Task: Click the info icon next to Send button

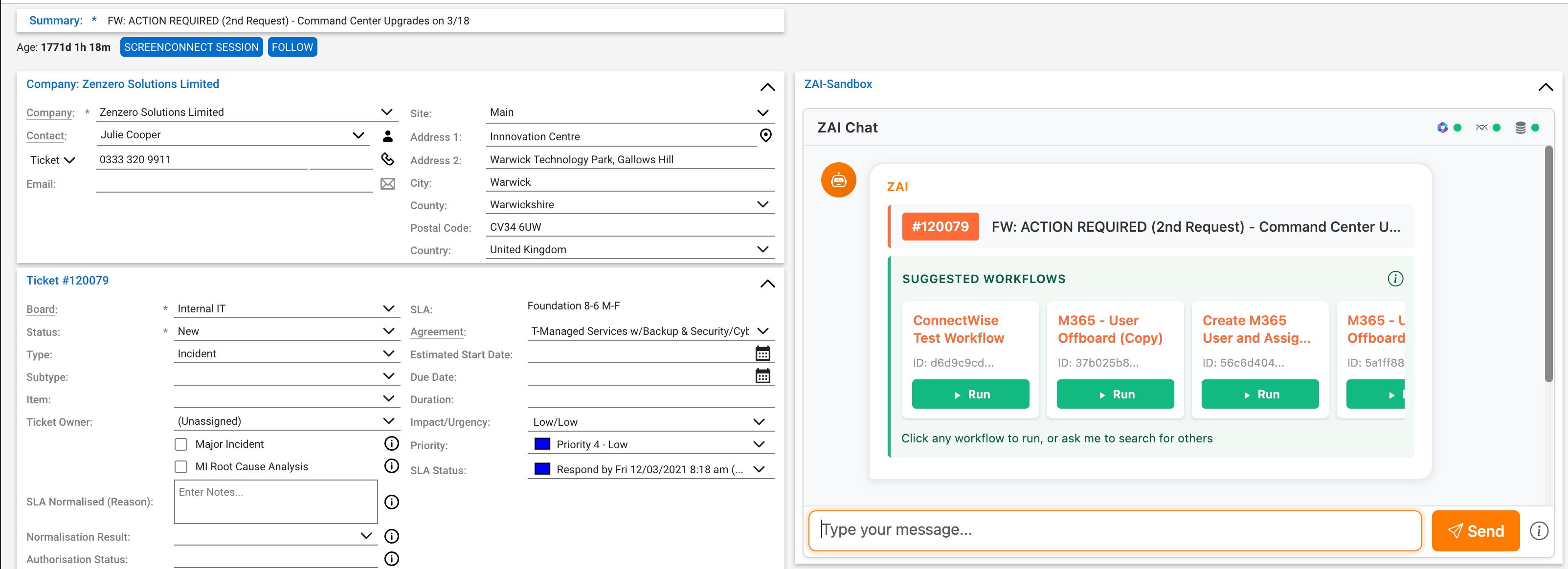Action: [x=1539, y=531]
